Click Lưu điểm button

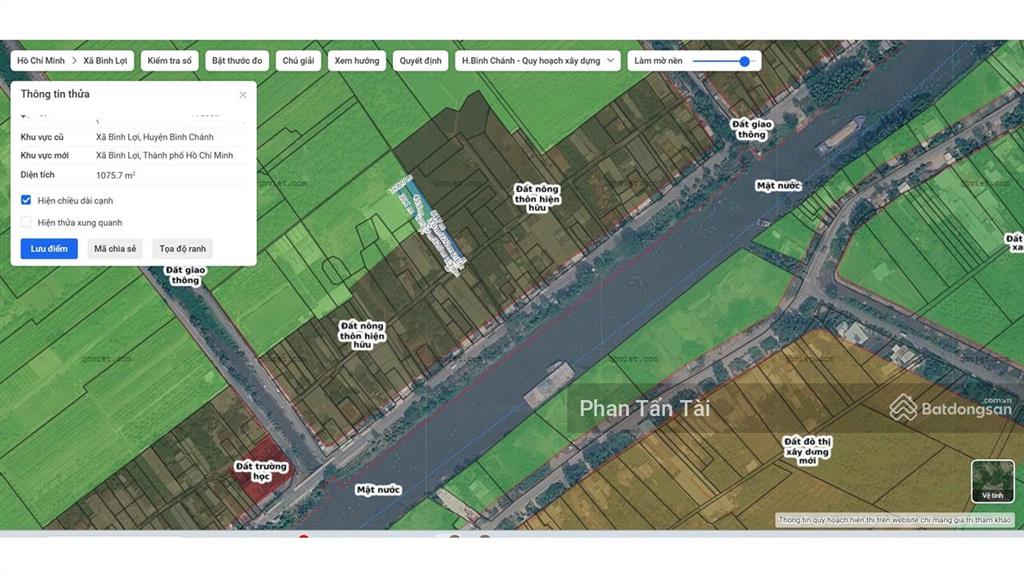[x=49, y=248]
